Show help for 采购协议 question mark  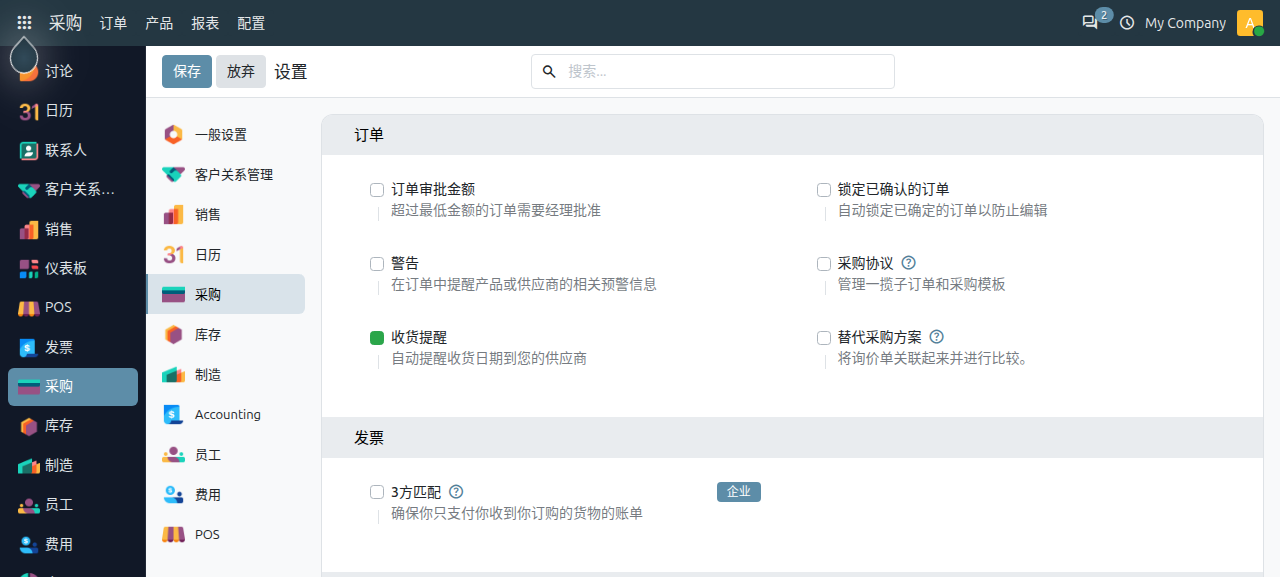point(909,263)
